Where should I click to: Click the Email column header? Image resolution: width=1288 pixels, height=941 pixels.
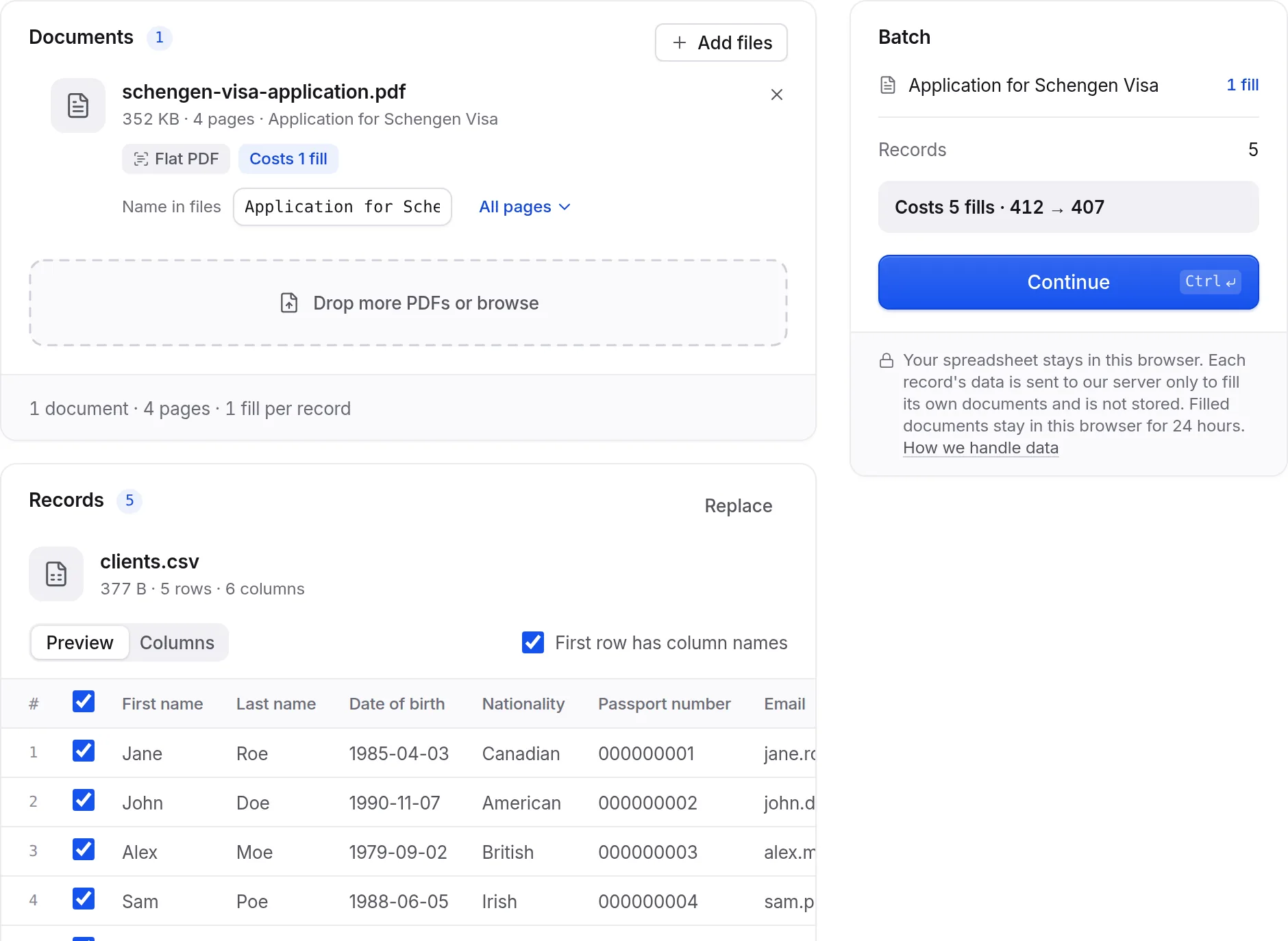784,704
